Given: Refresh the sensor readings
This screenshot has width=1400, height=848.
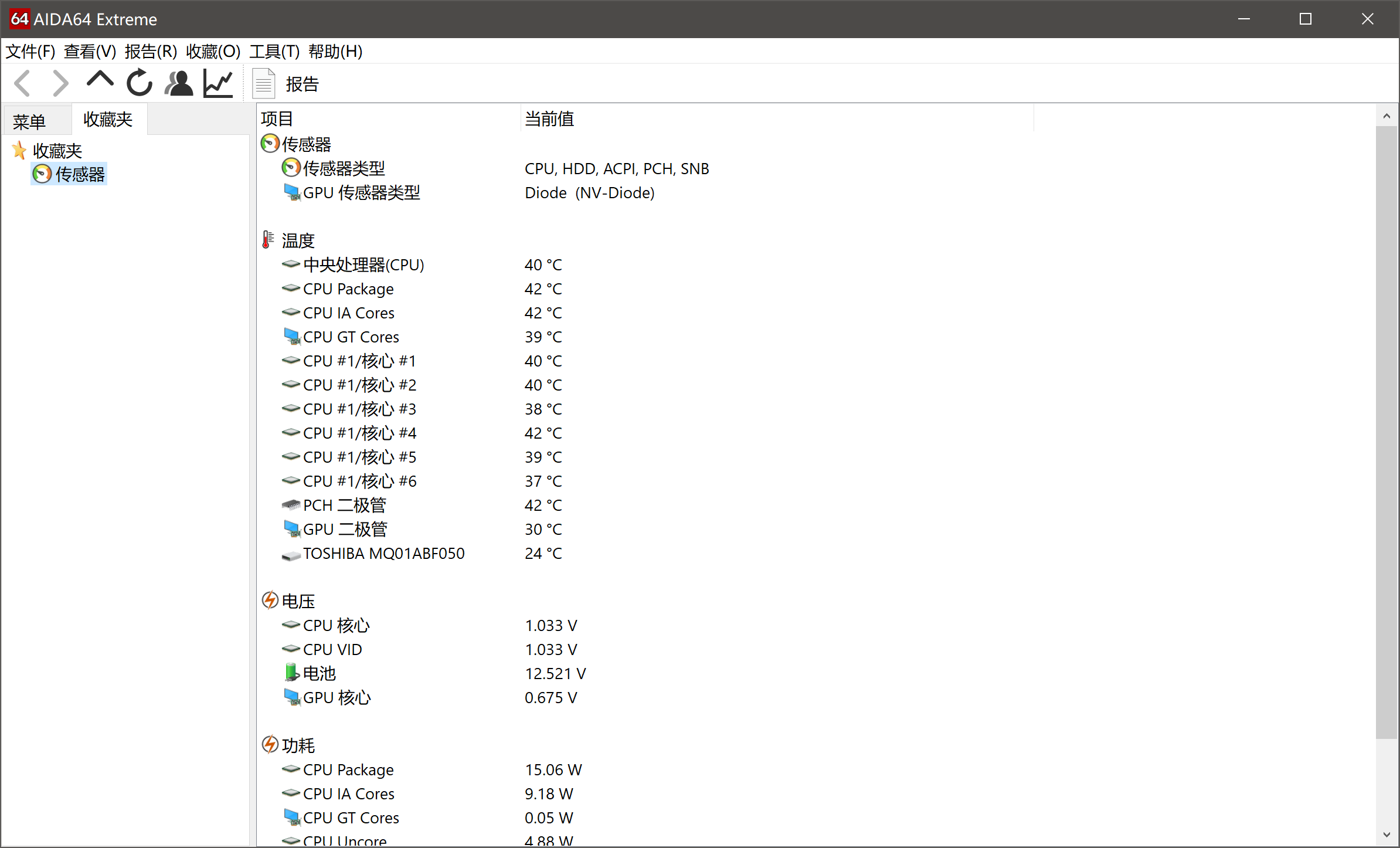Looking at the screenshot, I should coord(140,83).
